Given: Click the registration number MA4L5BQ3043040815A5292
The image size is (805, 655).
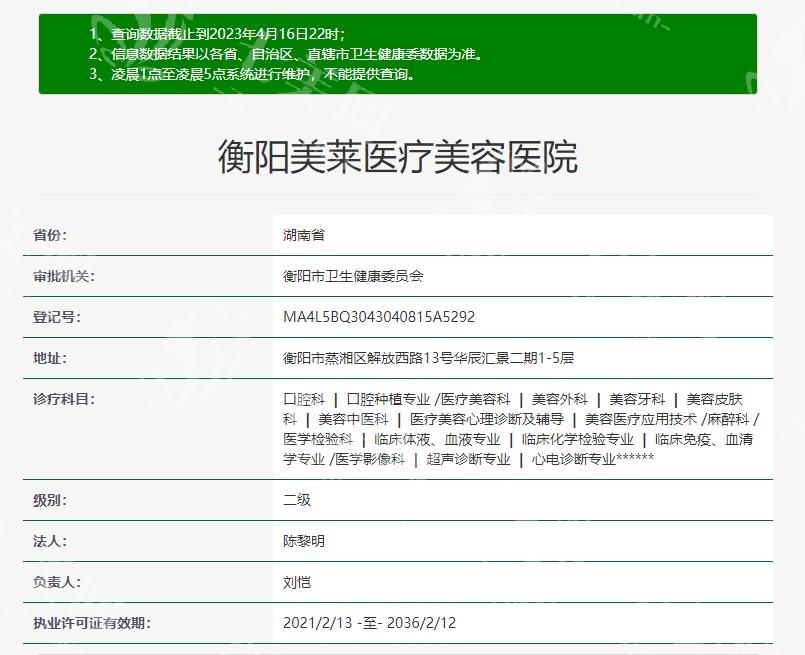Looking at the screenshot, I should click(379, 317).
